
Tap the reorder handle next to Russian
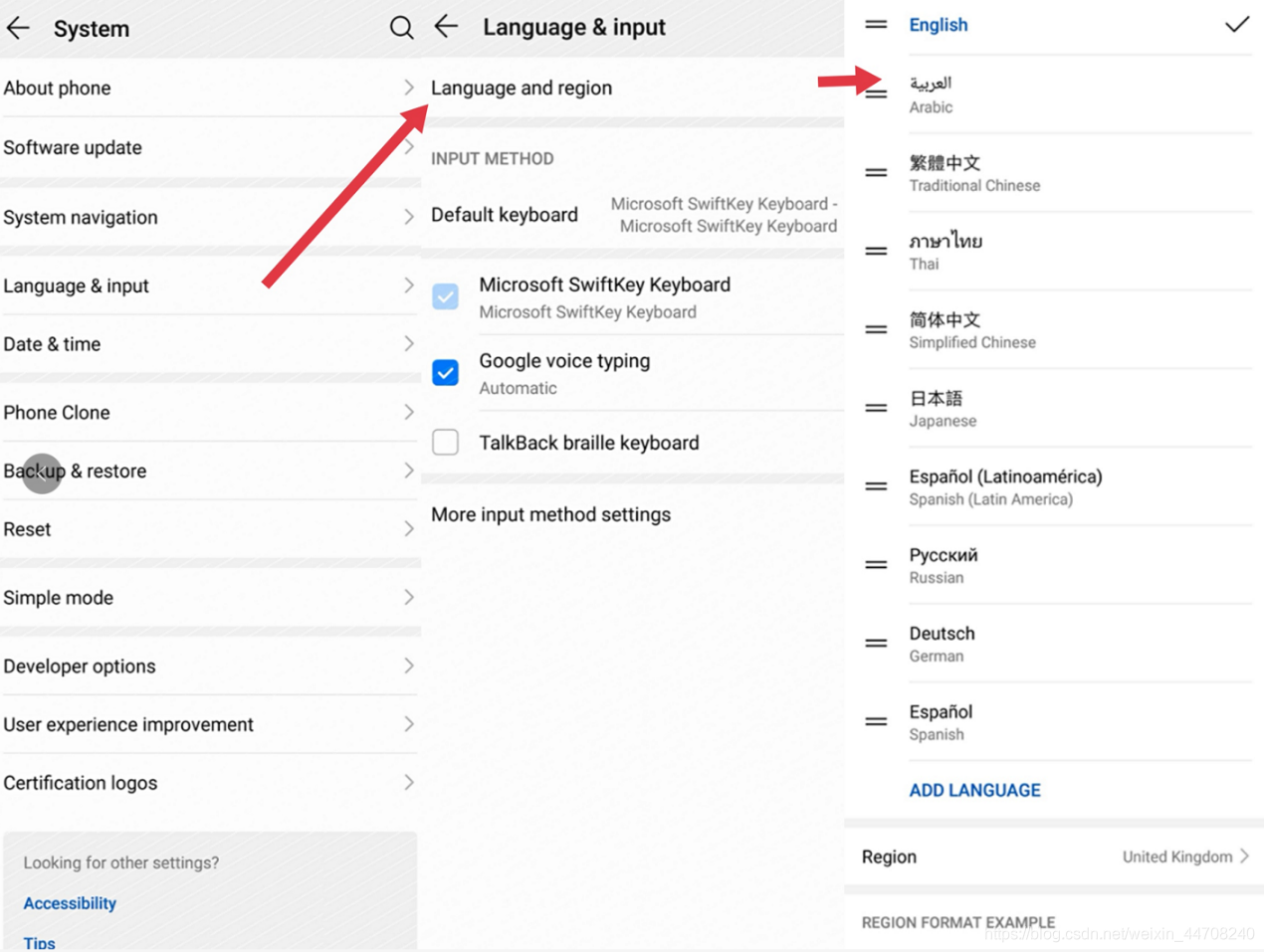876,565
